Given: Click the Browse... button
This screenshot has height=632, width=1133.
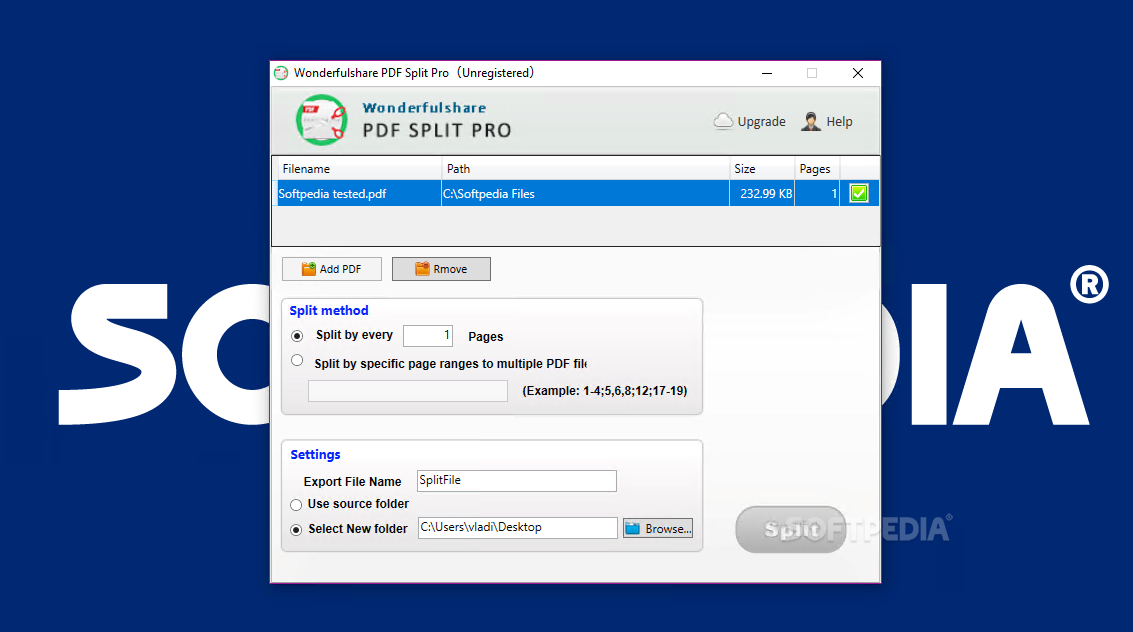Looking at the screenshot, I should pyautogui.click(x=658, y=529).
